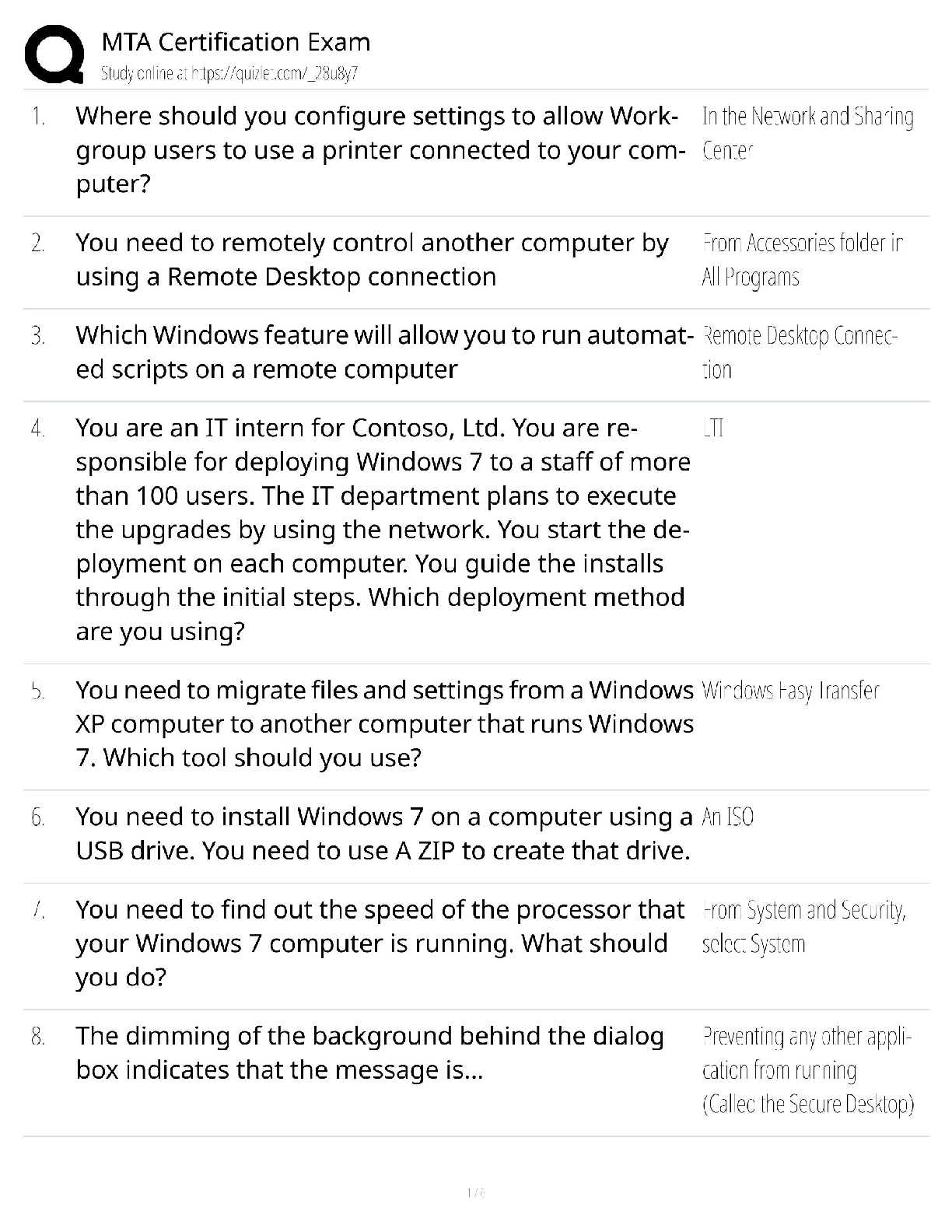Screen dimensions: 952x1232
Task: Select the Contoso deployment question text
Action: (382, 529)
